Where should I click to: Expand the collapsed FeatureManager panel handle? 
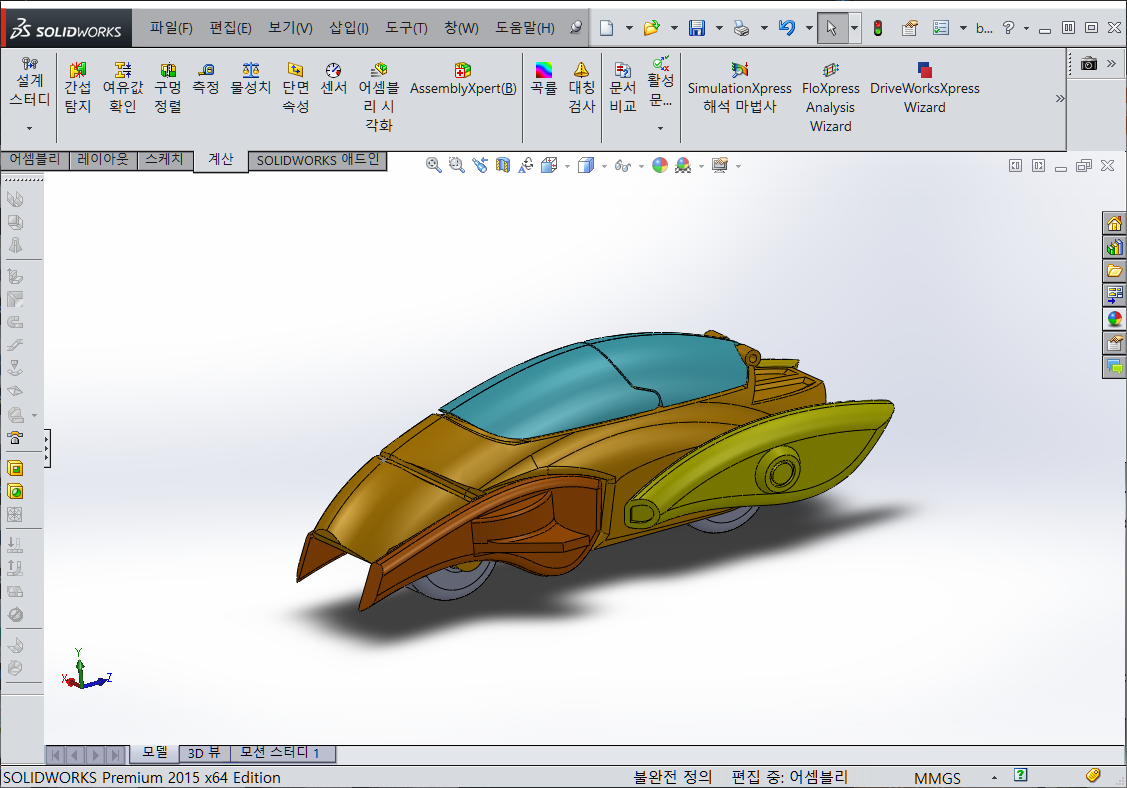47,449
